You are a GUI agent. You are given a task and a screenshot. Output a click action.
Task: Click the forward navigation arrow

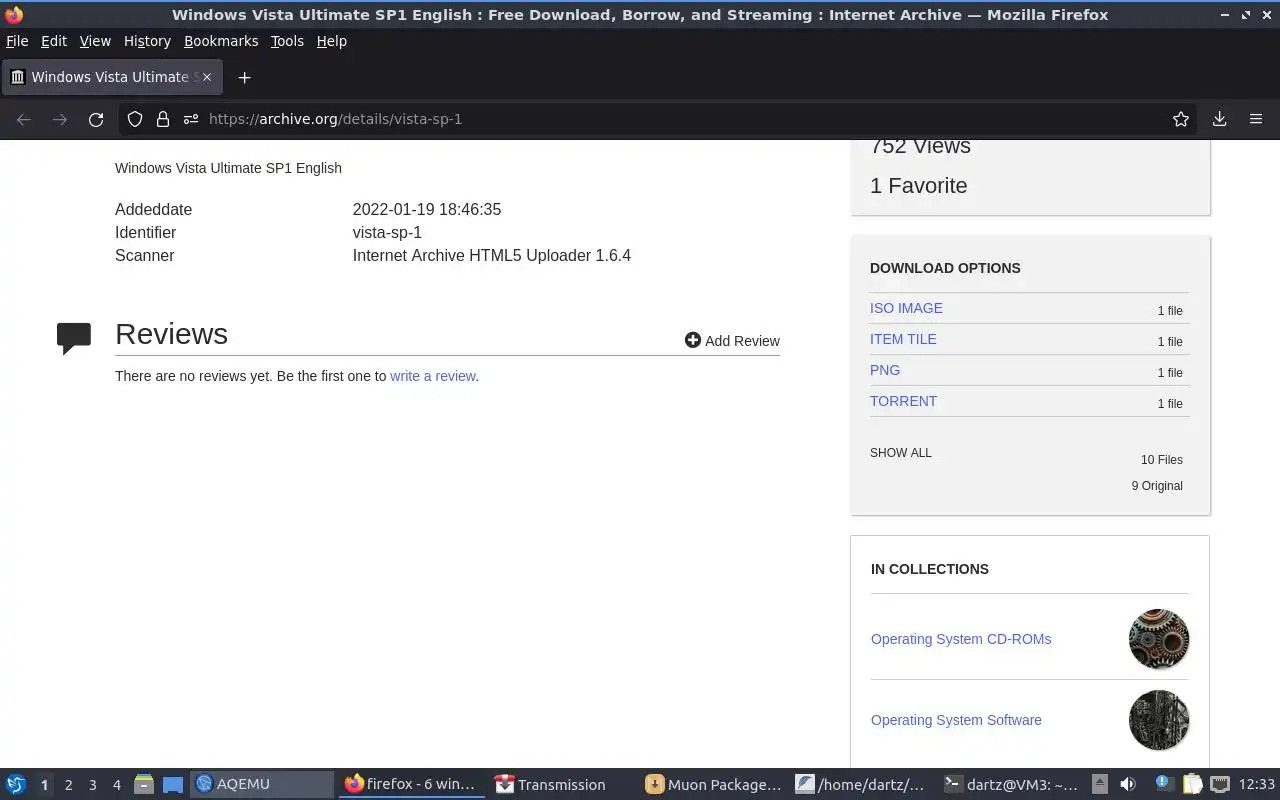pos(60,119)
